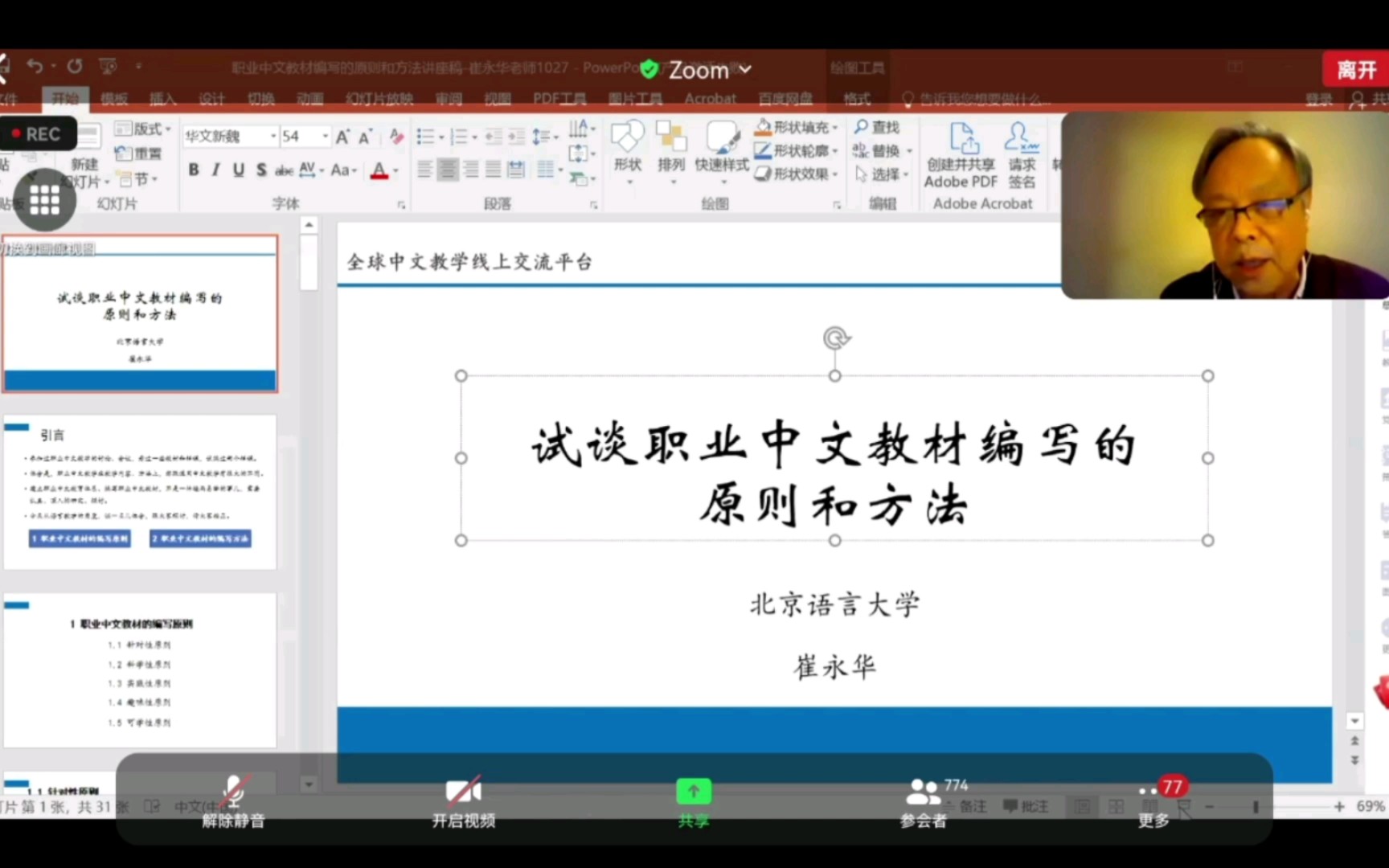This screenshot has height=868, width=1389.
Task: Turn on camera with 开启视频
Action: point(463,801)
